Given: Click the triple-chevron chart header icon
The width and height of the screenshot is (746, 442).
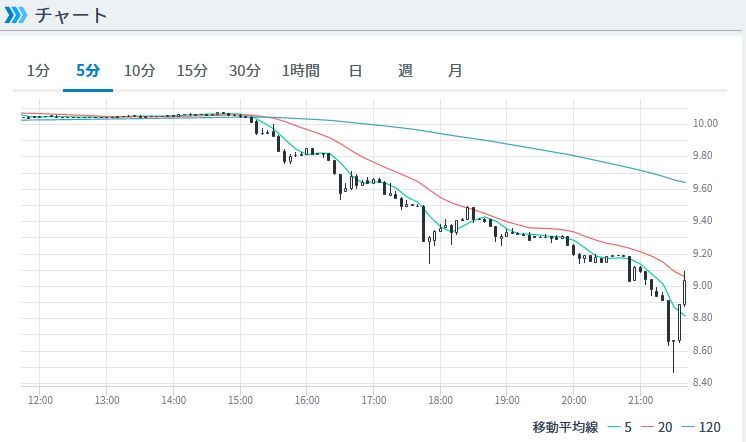Looking at the screenshot, I should [17, 16].
